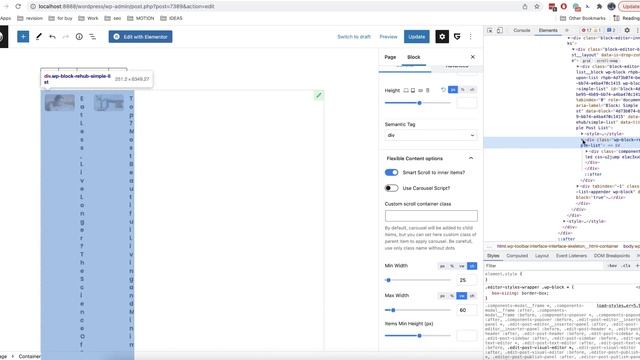Set Max Width unit to px

click(x=442, y=296)
